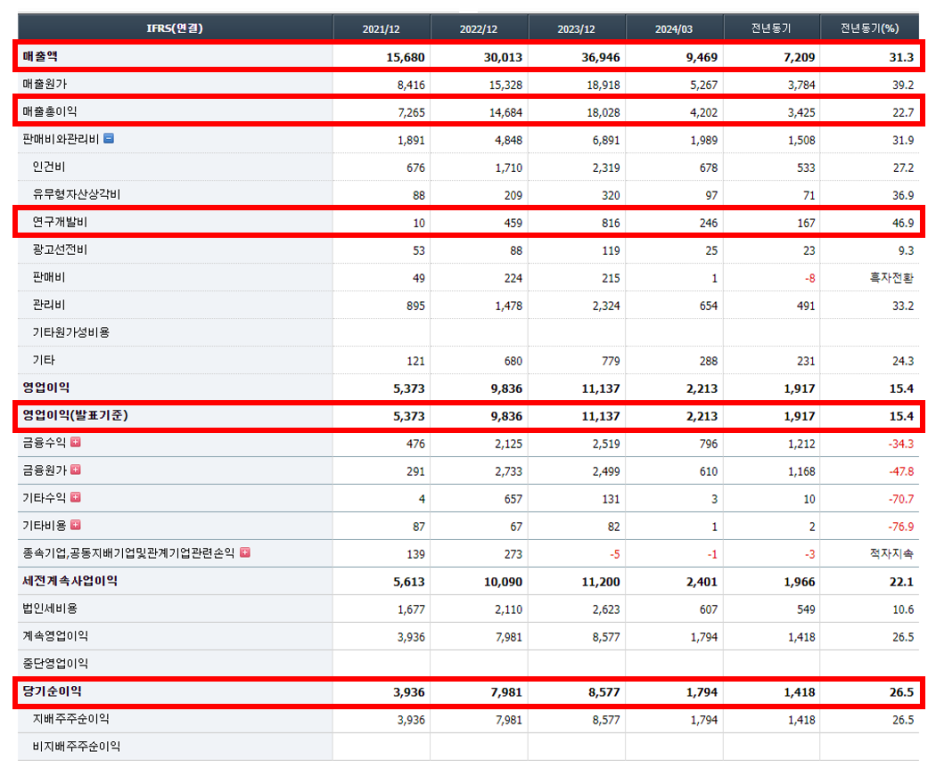Click 세전계속사업이익 value 10,090 for 2022/12
936x768 pixels.
(503, 581)
